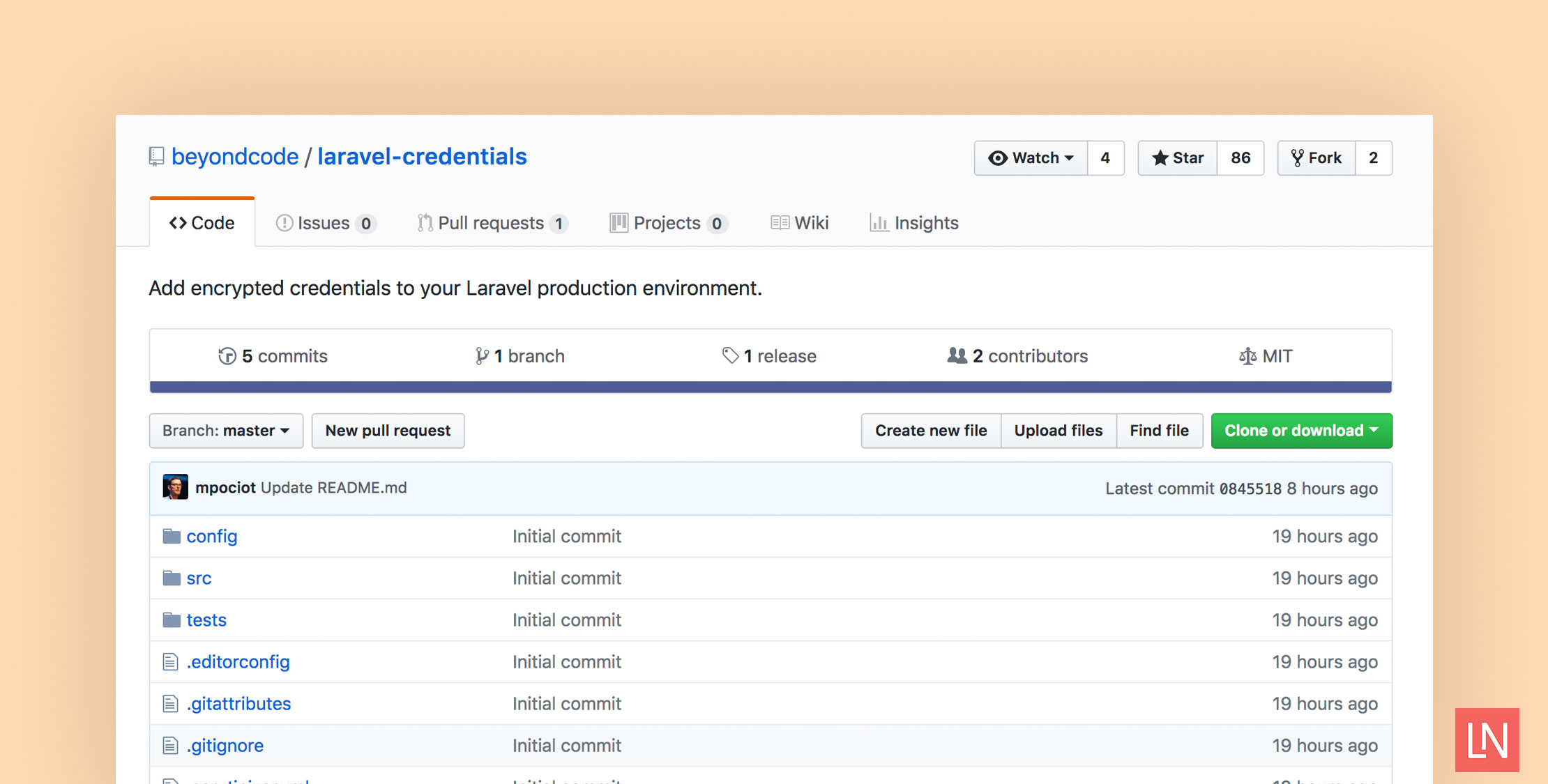Viewport: 1548px width, 784px height.
Task: View the 86 stargazers count
Action: [1240, 158]
